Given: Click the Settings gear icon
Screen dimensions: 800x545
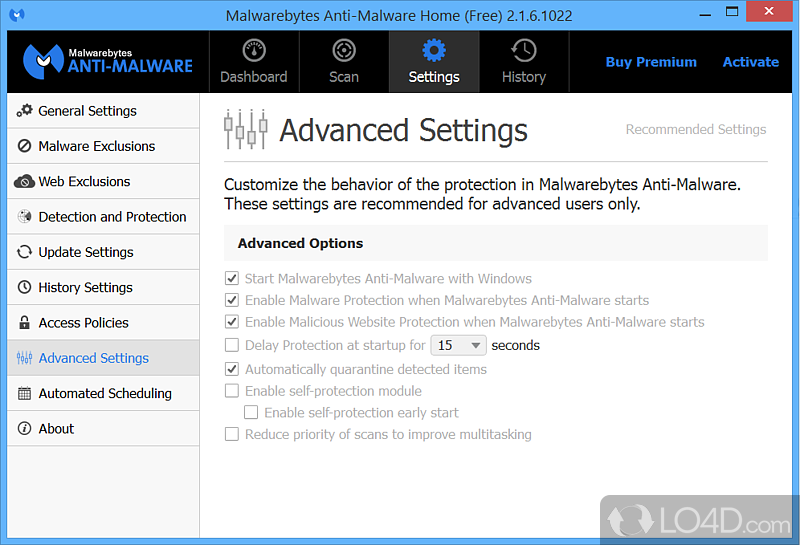Looking at the screenshot, I should 434,51.
